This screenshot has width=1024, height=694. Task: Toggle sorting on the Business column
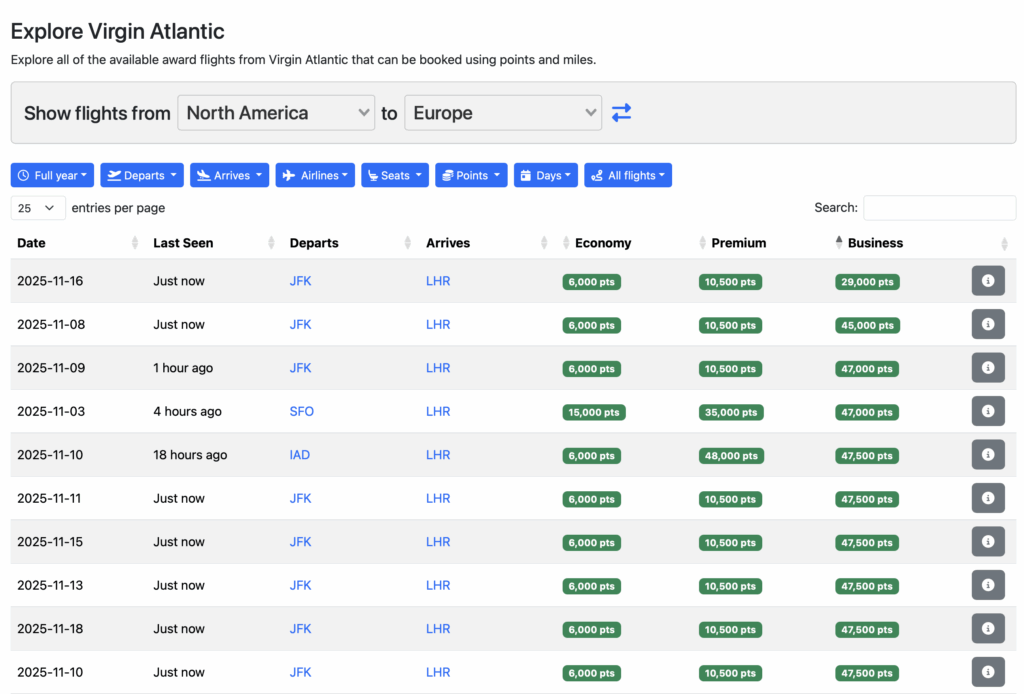(873, 243)
